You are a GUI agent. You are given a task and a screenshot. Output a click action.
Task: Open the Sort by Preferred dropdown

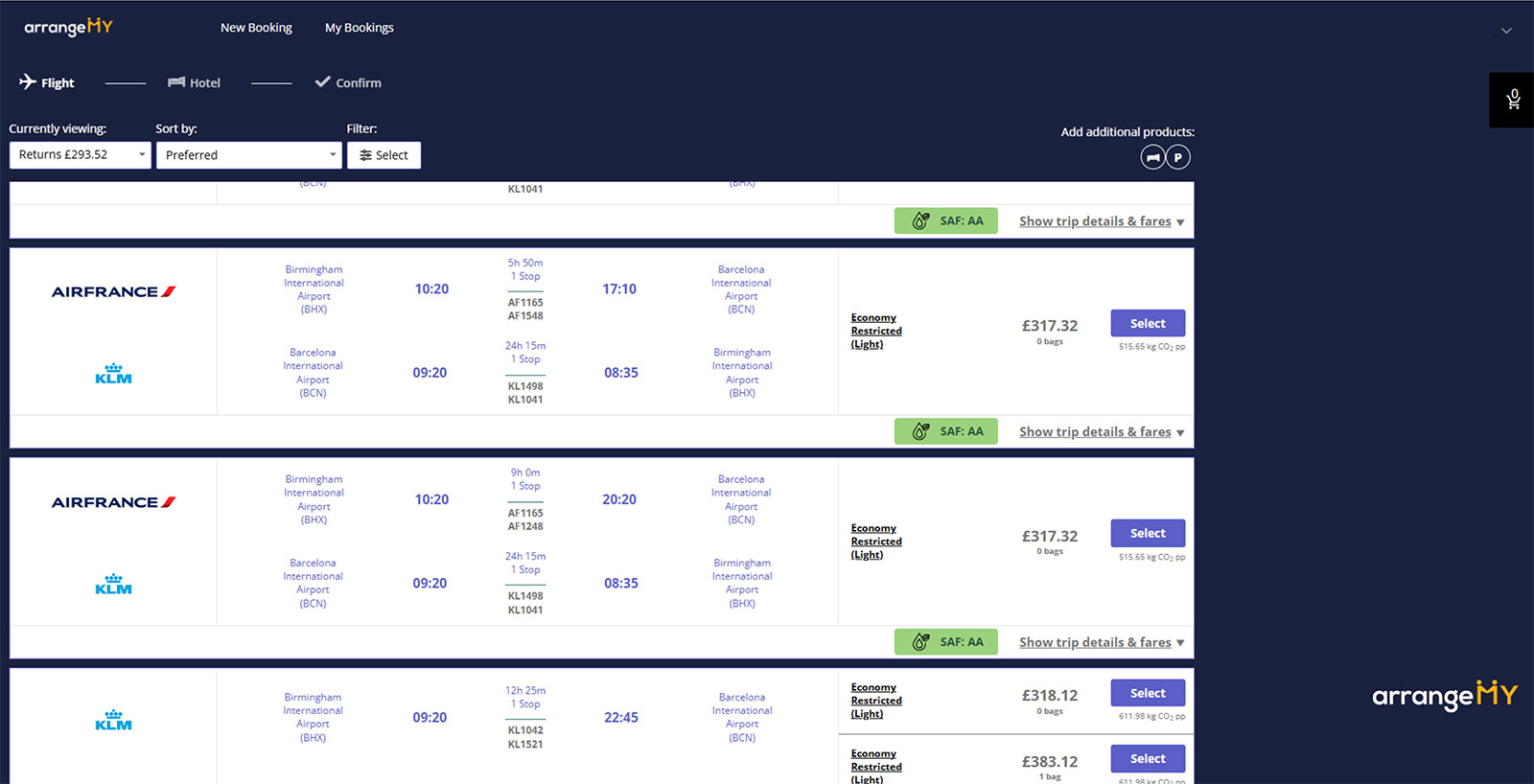point(249,155)
